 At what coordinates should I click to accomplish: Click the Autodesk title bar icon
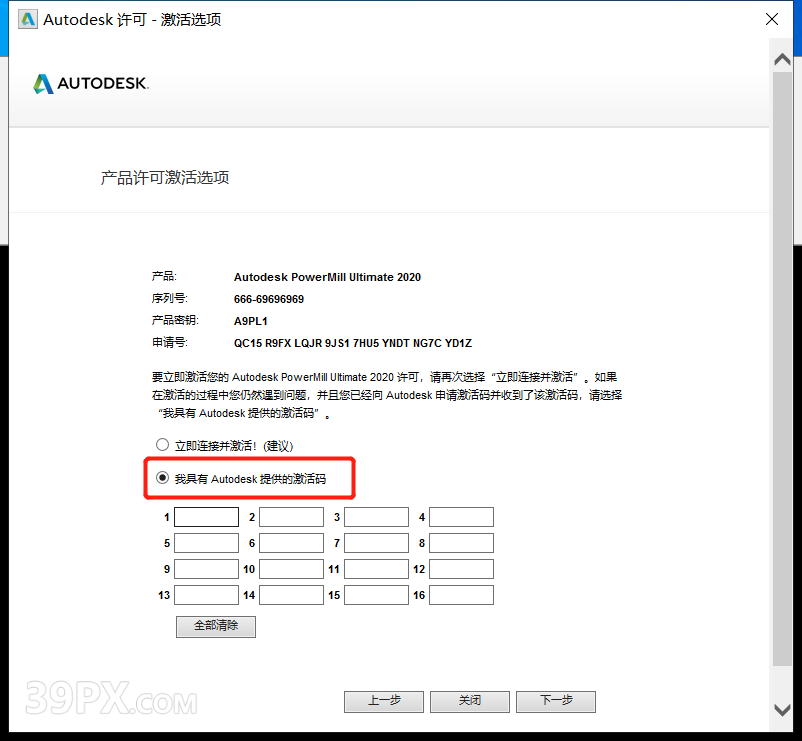pyautogui.click(x=28, y=19)
